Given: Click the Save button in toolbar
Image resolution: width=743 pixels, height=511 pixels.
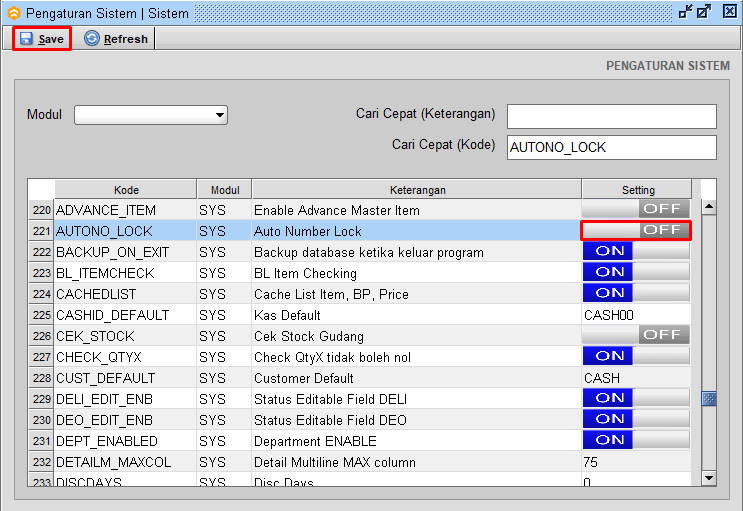Looking at the screenshot, I should (42, 39).
